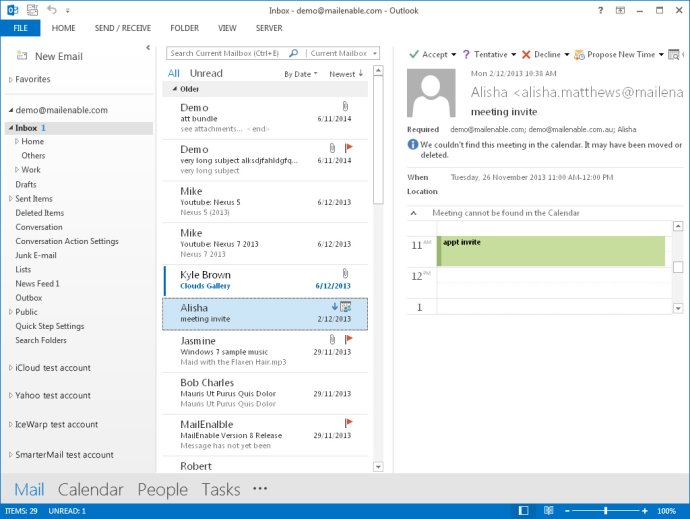Switch to the SEND / RECEIVE tab

click(123, 28)
